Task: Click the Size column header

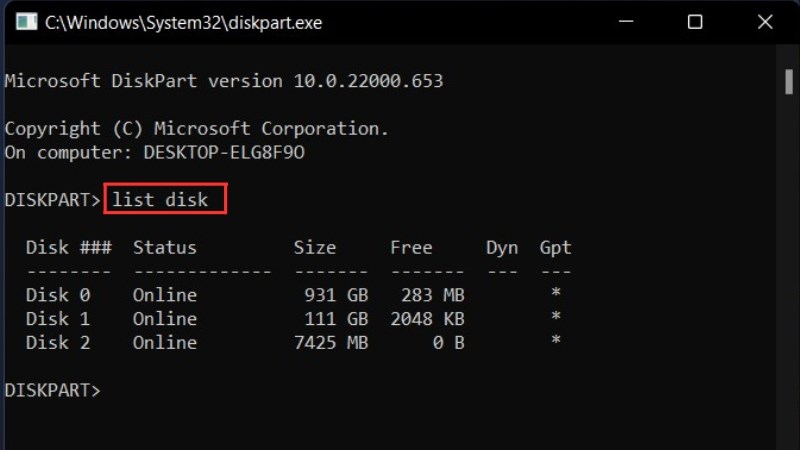Action: [315, 247]
